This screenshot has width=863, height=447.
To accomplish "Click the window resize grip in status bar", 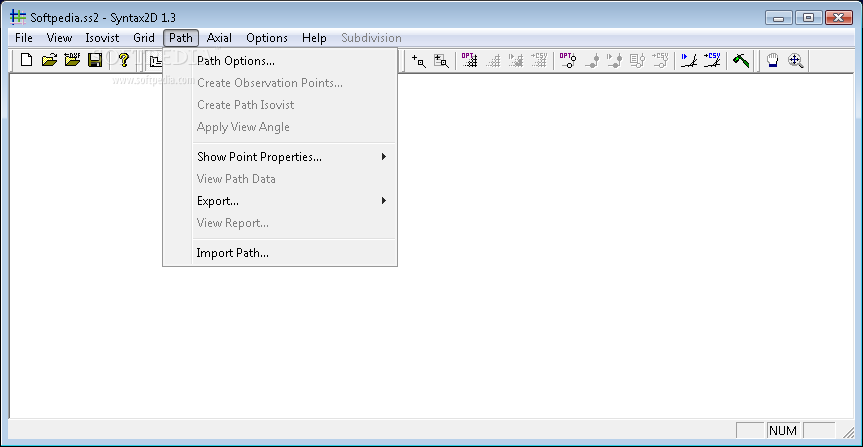I will click(849, 432).
